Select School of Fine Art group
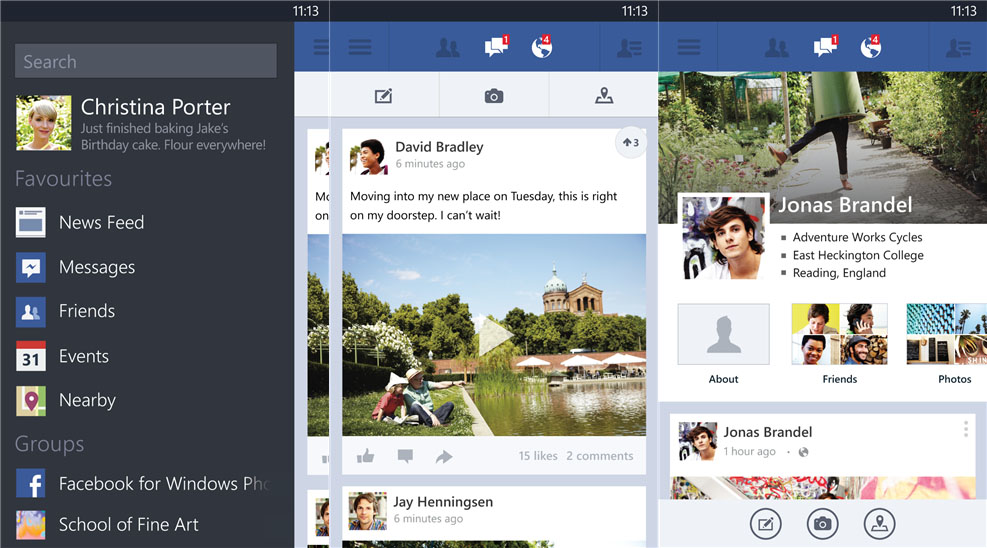The width and height of the screenshot is (987, 548). (128, 525)
